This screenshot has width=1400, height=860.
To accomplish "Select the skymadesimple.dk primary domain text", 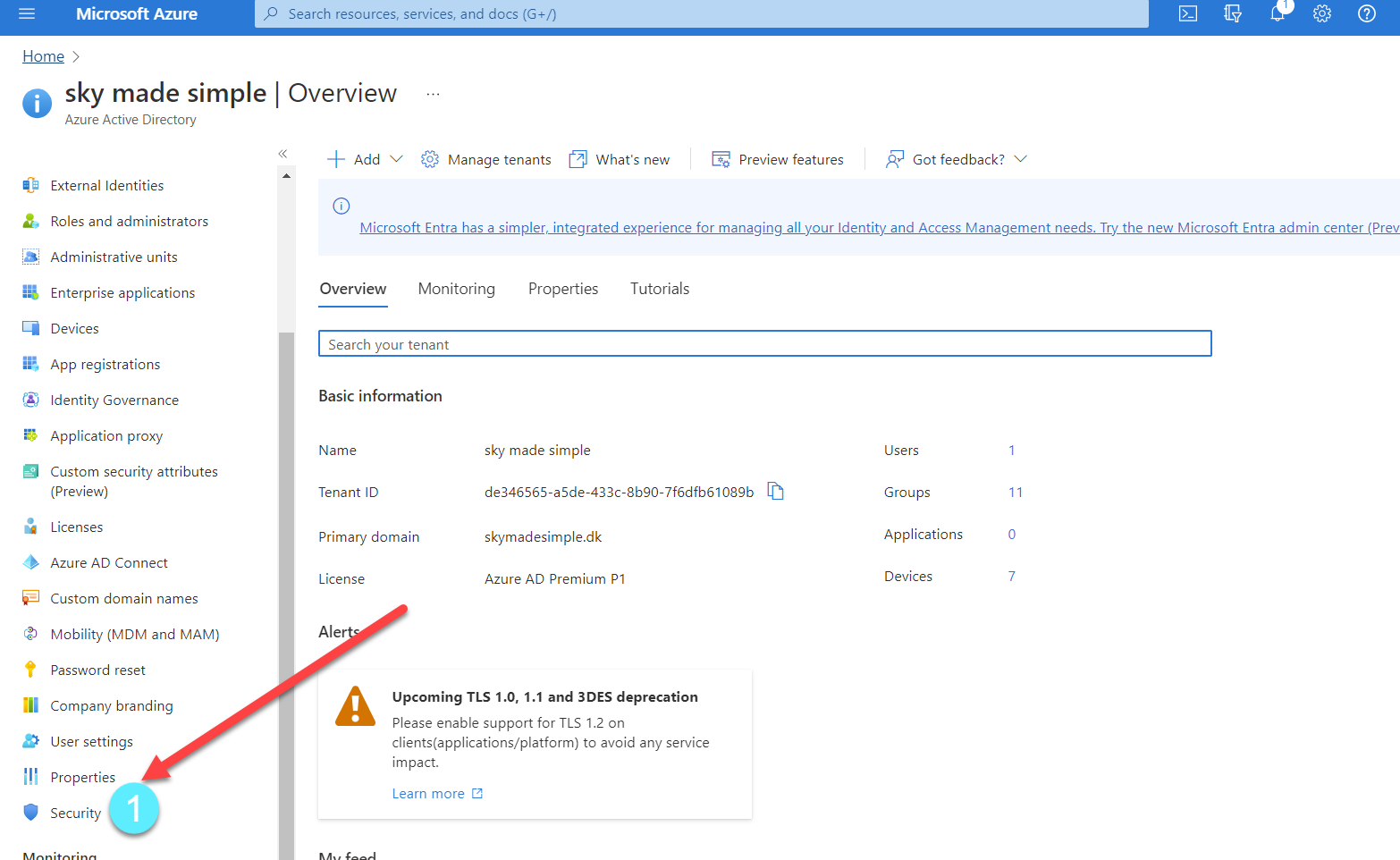I will pyautogui.click(x=543, y=537).
